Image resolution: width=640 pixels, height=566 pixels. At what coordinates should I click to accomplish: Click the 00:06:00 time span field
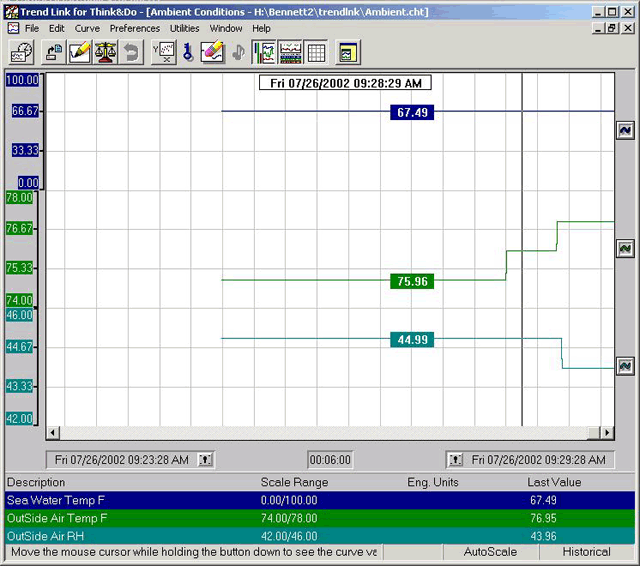330,460
